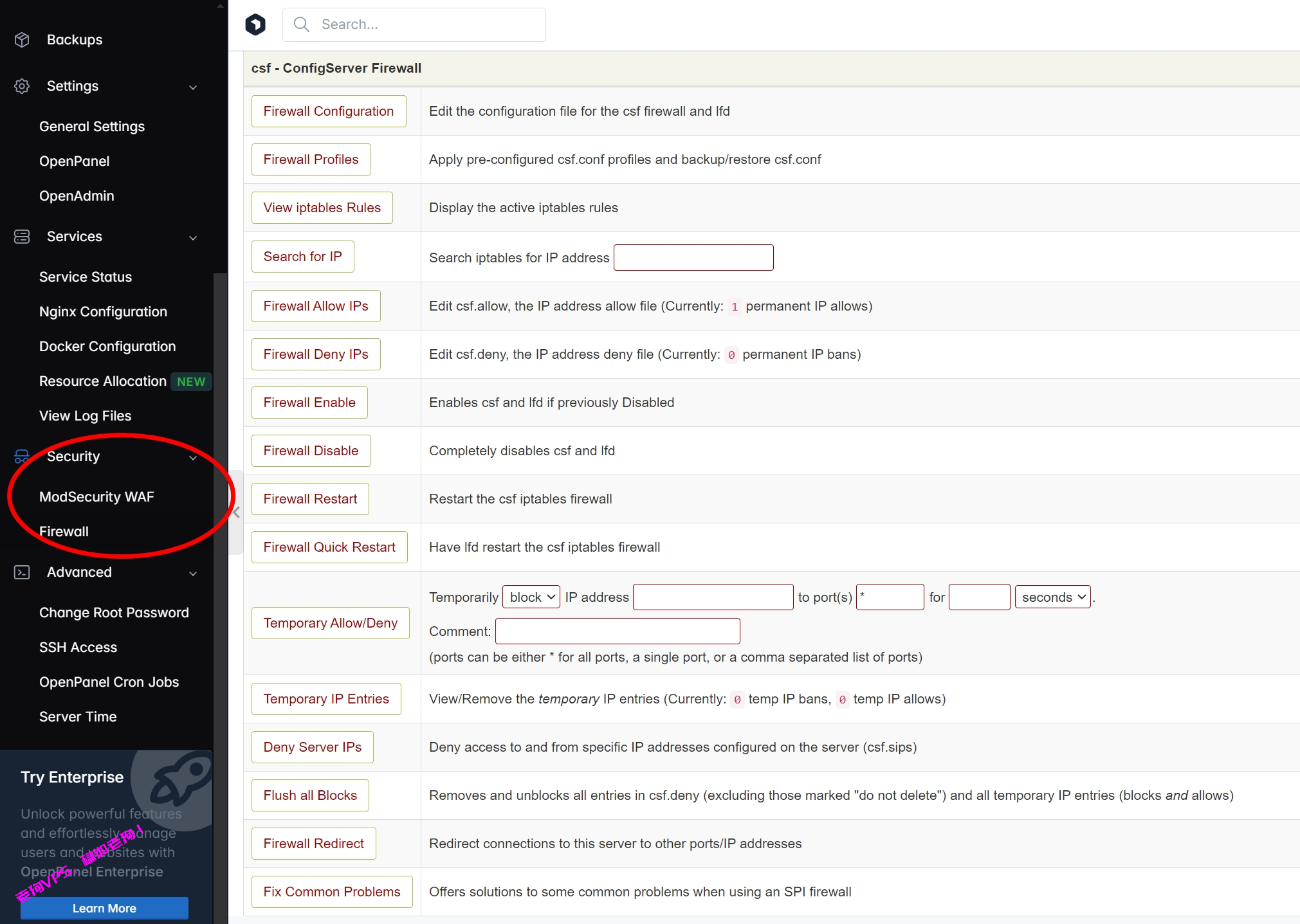The image size is (1300, 924).
Task: Click the OpenPanel hexagon logo
Action: 255,24
